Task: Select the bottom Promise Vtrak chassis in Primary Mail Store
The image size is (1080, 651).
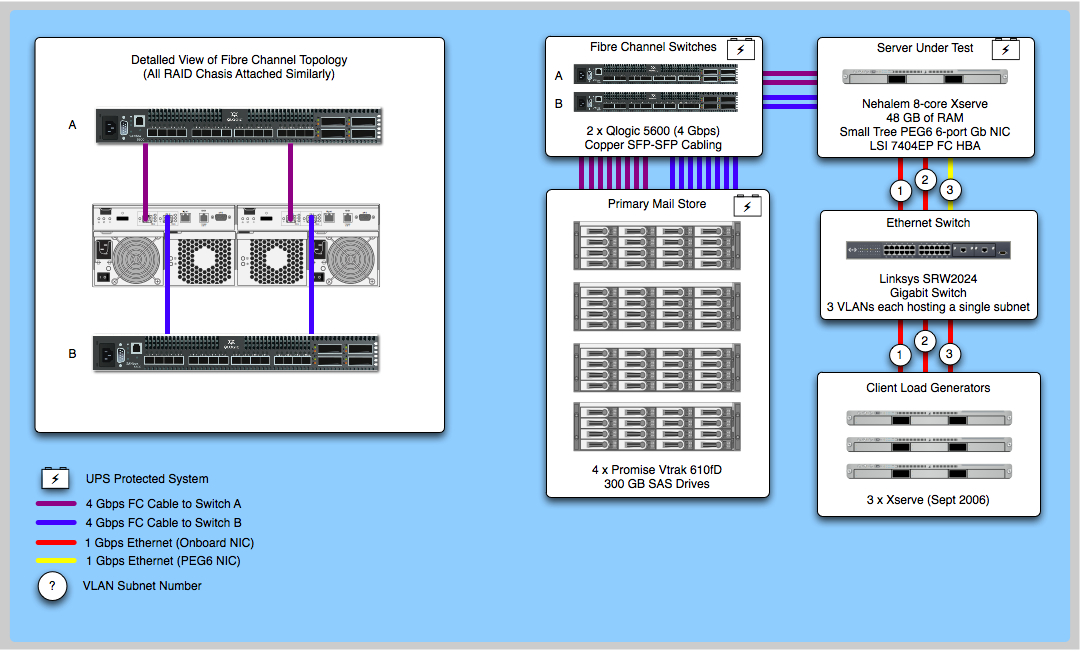Action: coord(658,427)
